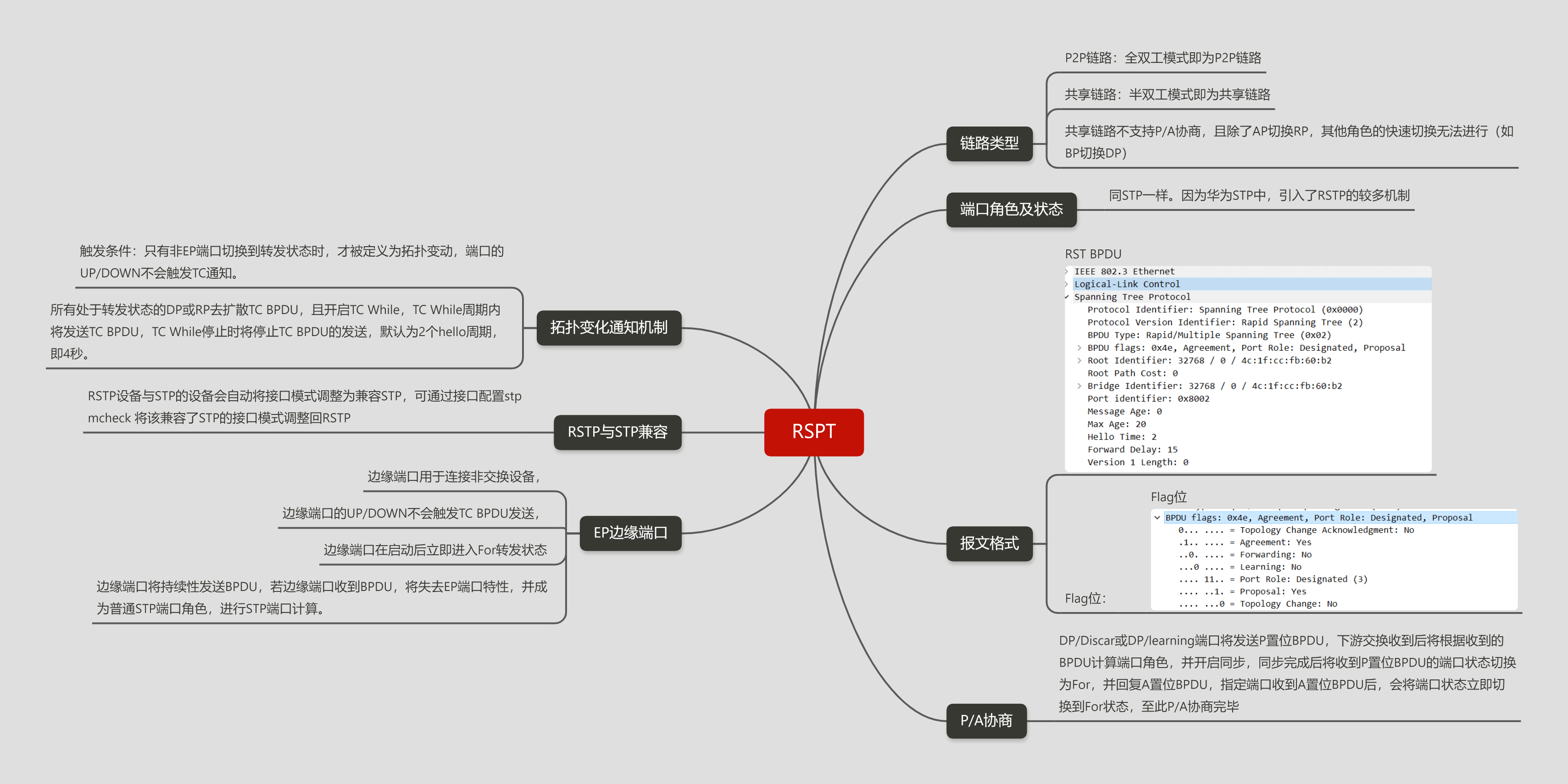Click the central RSPT root node
The height and width of the screenshot is (784, 1568).
point(813,432)
